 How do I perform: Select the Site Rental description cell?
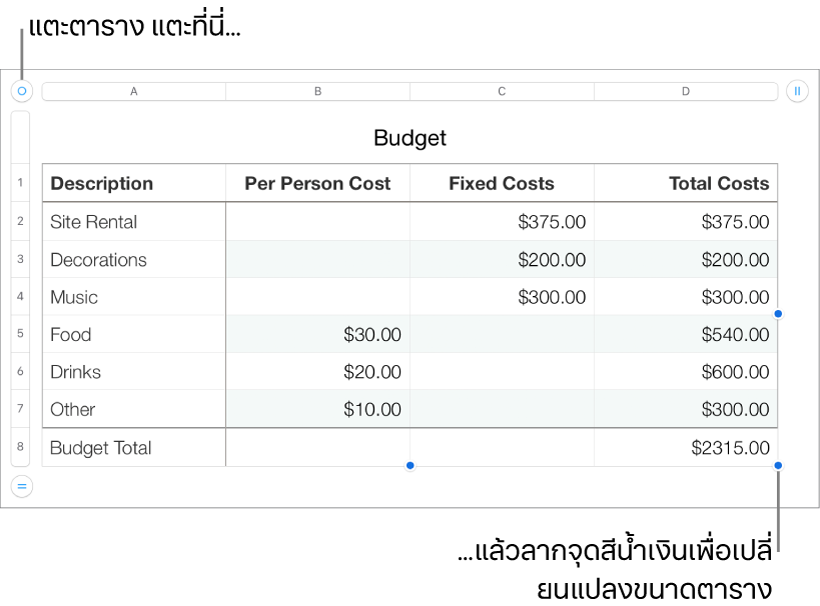click(134, 222)
